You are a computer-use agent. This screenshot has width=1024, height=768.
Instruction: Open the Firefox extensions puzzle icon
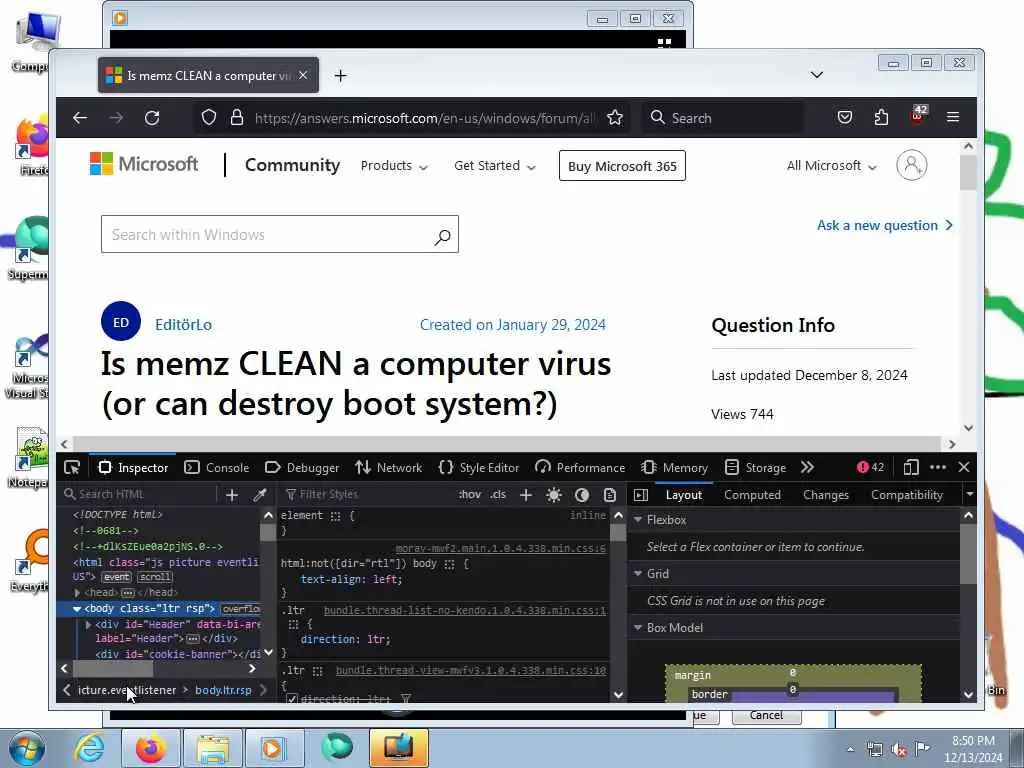point(881,118)
